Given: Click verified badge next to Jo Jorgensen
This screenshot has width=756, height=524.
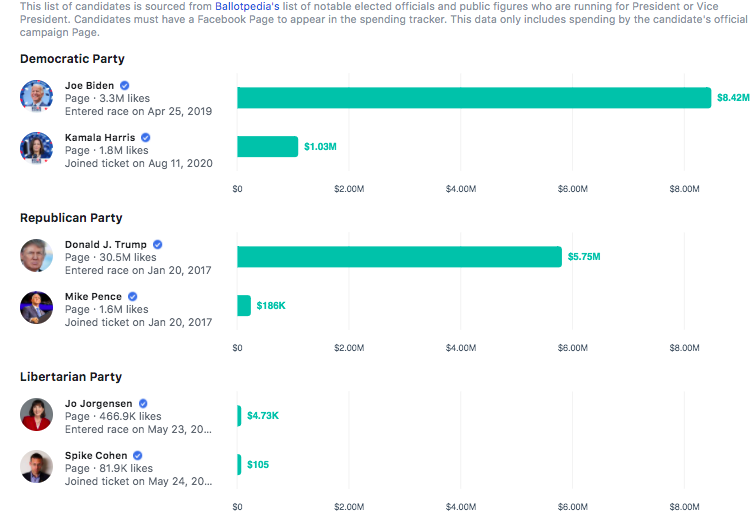Looking at the screenshot, I should coord(144,404).
